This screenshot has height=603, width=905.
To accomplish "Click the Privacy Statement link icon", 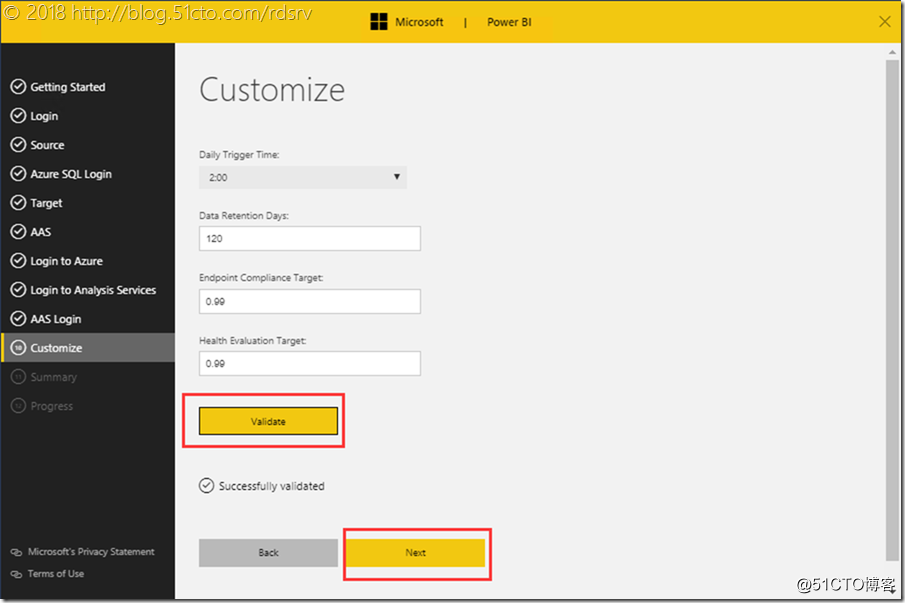I will [x=16, y=552].
